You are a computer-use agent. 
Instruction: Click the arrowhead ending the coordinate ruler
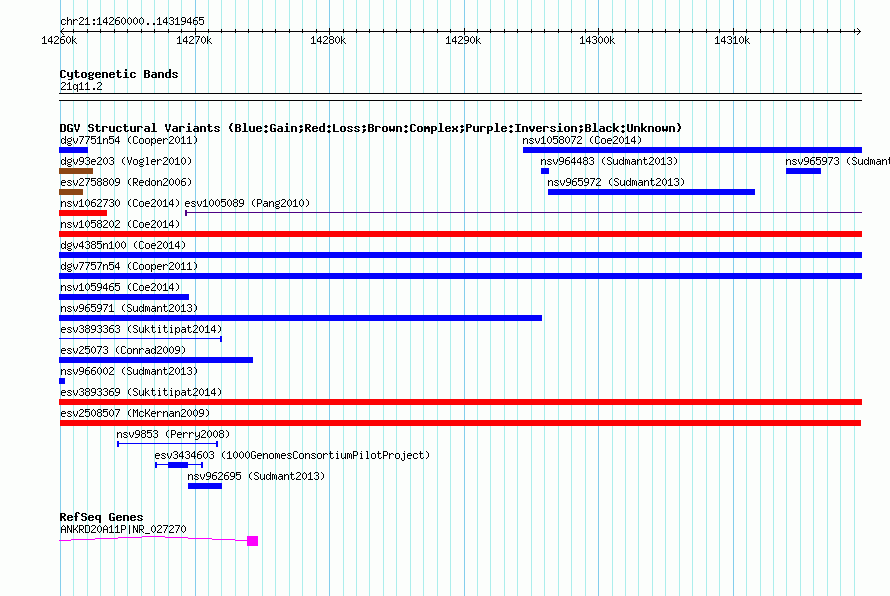[x=858, y=31]
